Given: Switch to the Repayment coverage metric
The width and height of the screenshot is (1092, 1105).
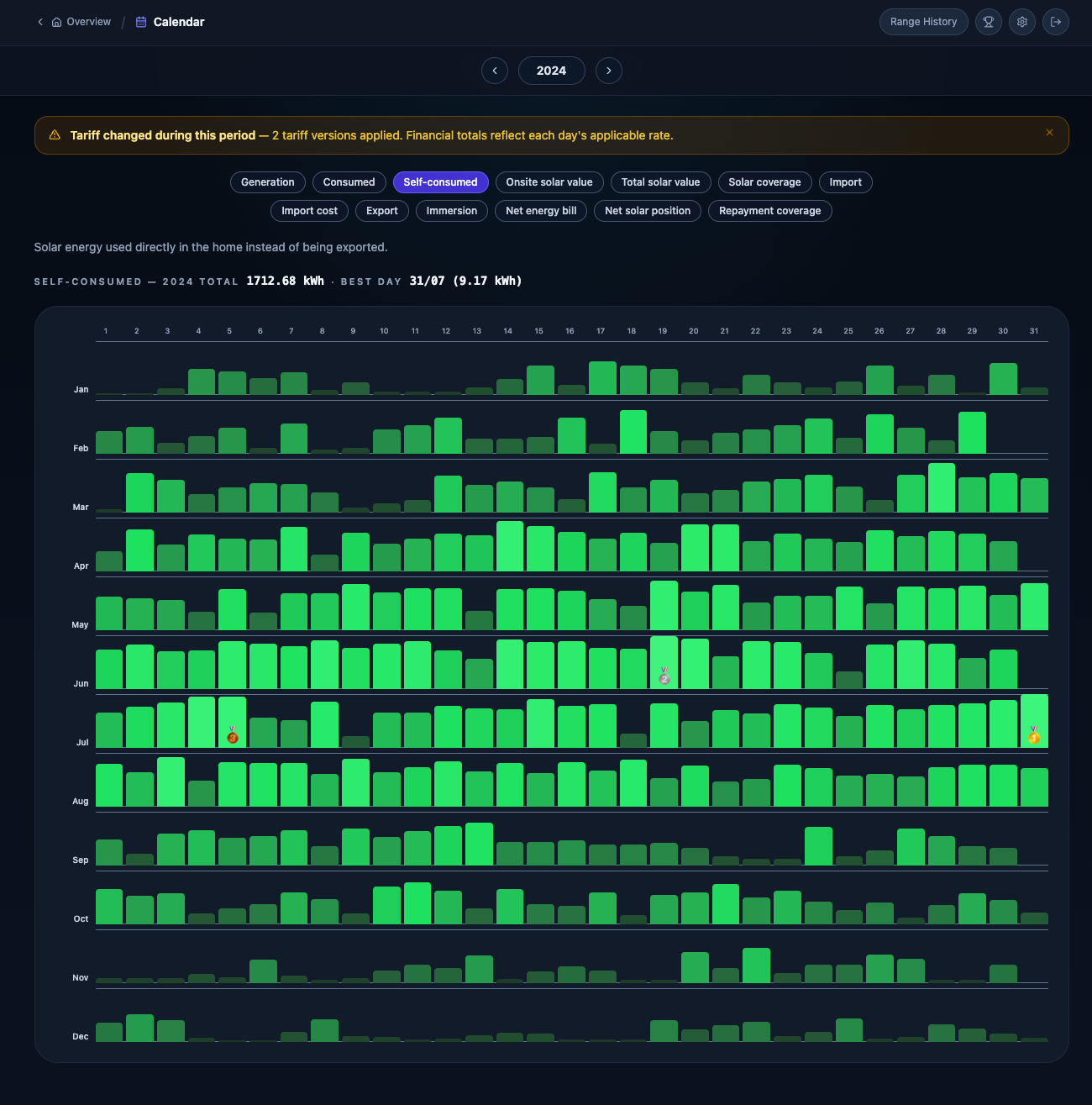Looking at the screenshot, I should (770, 211).
